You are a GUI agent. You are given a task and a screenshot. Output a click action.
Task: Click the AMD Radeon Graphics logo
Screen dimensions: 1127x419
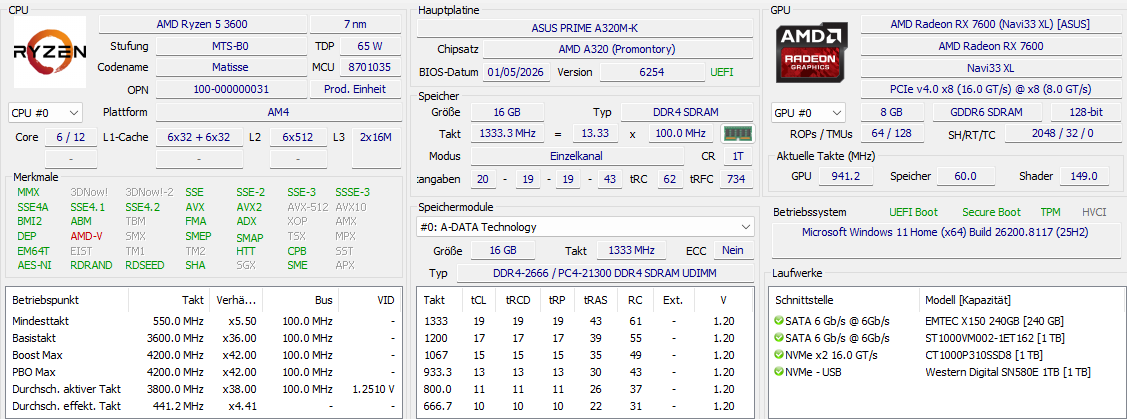(x=811, y=52)
